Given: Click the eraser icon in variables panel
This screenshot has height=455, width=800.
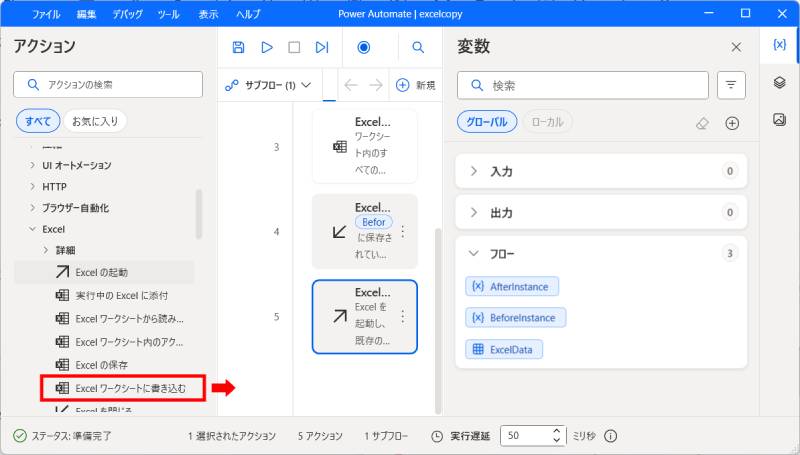Looking at the screenshot, I should click(703, 123).
